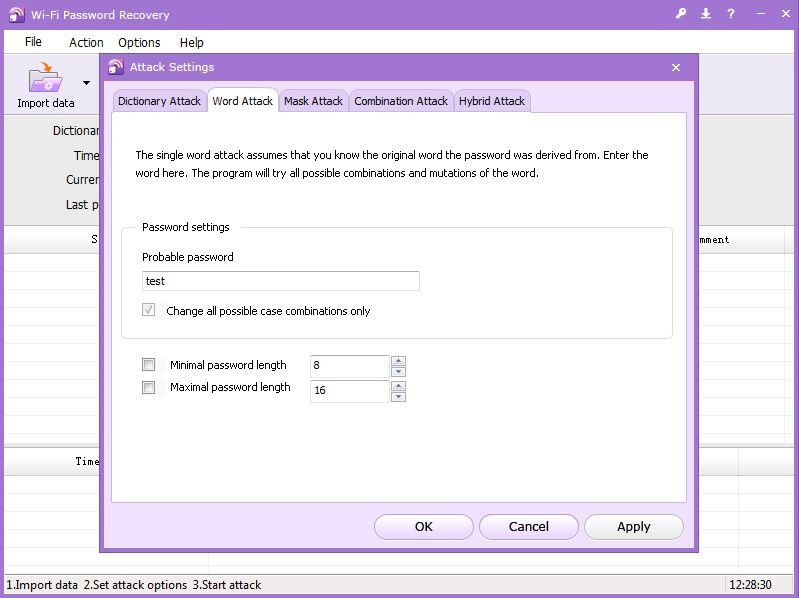Click the 'Password settings' group label
Screen dimensions: 799x598
[185, 227]
